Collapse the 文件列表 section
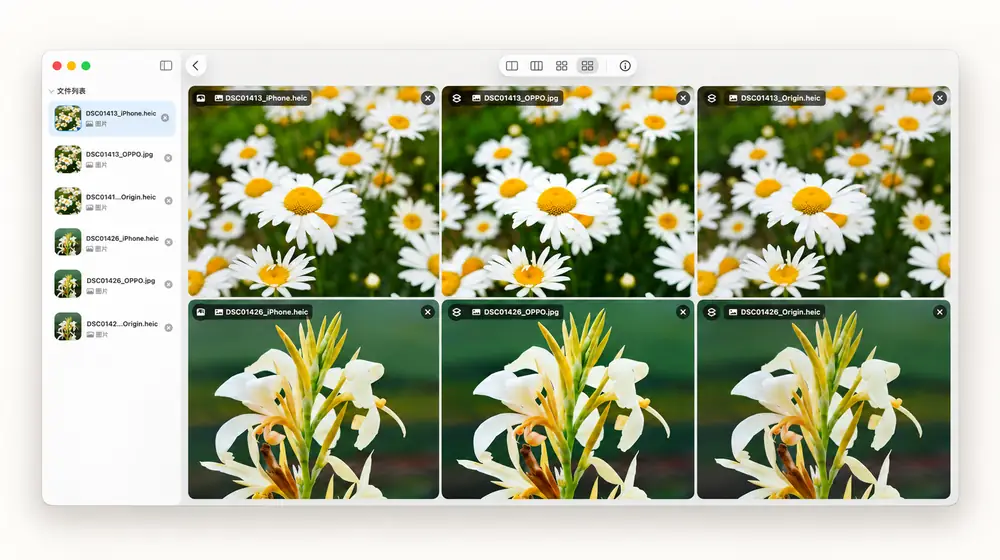Image resolution: width=1000 pixels, height=560 pixels. pyautogui.click(x=51, y=91)
